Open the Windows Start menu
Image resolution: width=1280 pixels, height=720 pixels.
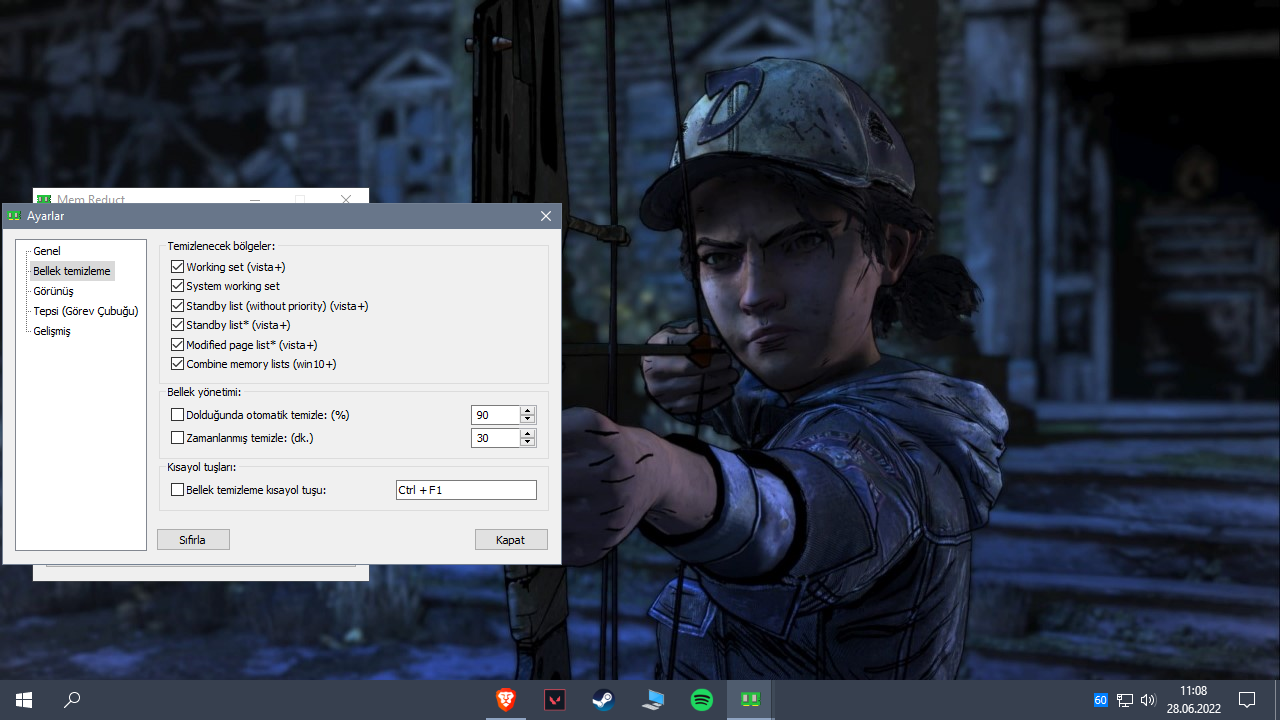pyautogui.click(x=24, y=700)
